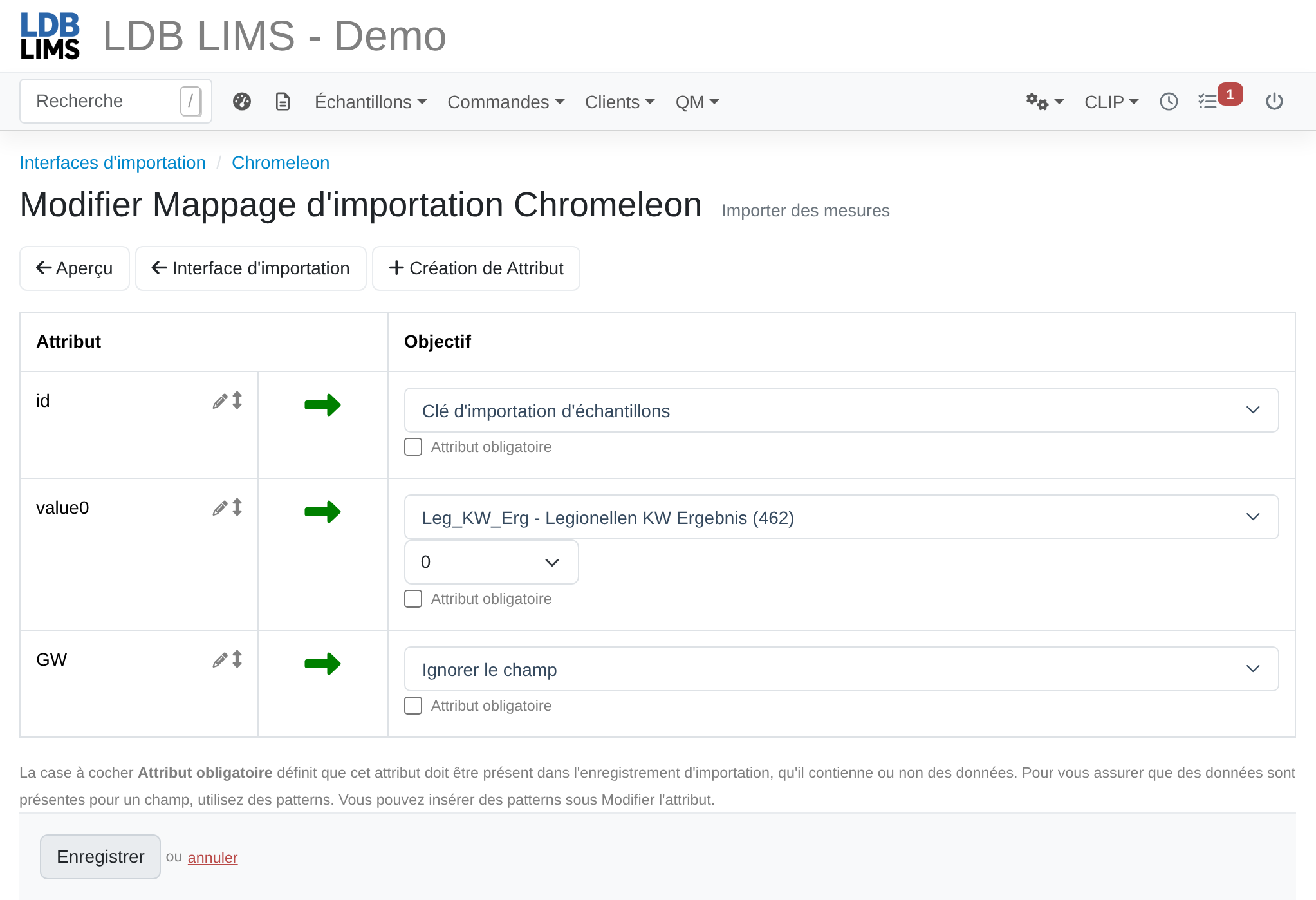
Task: Open the QM menu
Action: coord(697,102)
